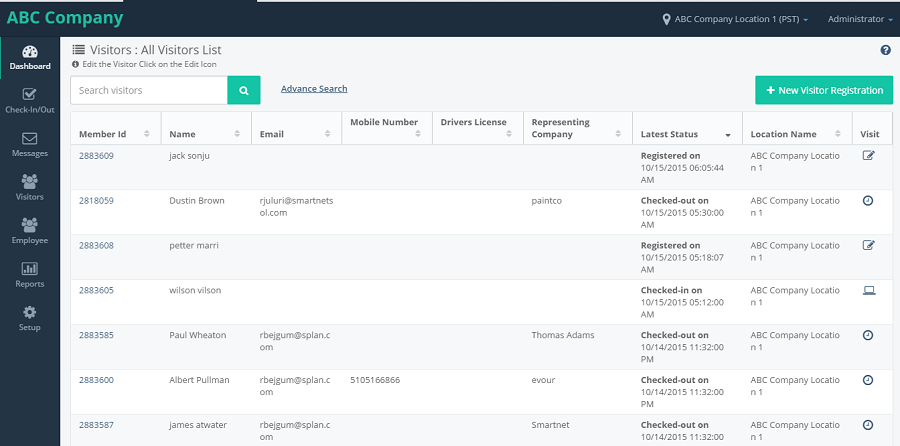Click the list icon beside Visitors title
Screen dimensions: 900x446
[x=79, y=50]
